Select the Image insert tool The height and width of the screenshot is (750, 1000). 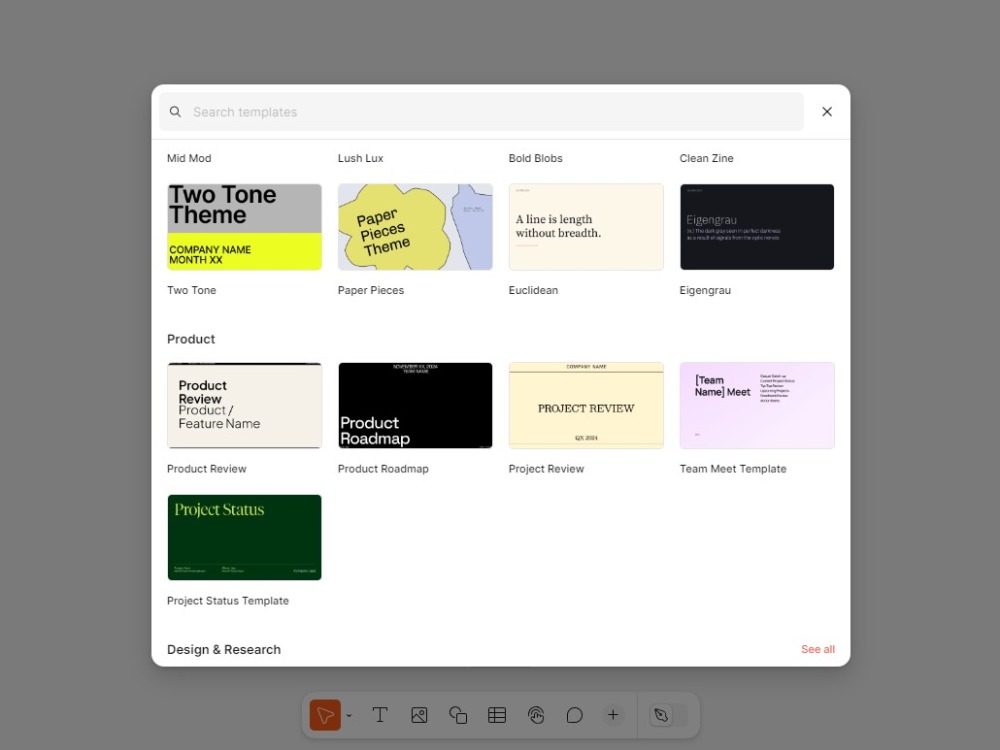419,715
